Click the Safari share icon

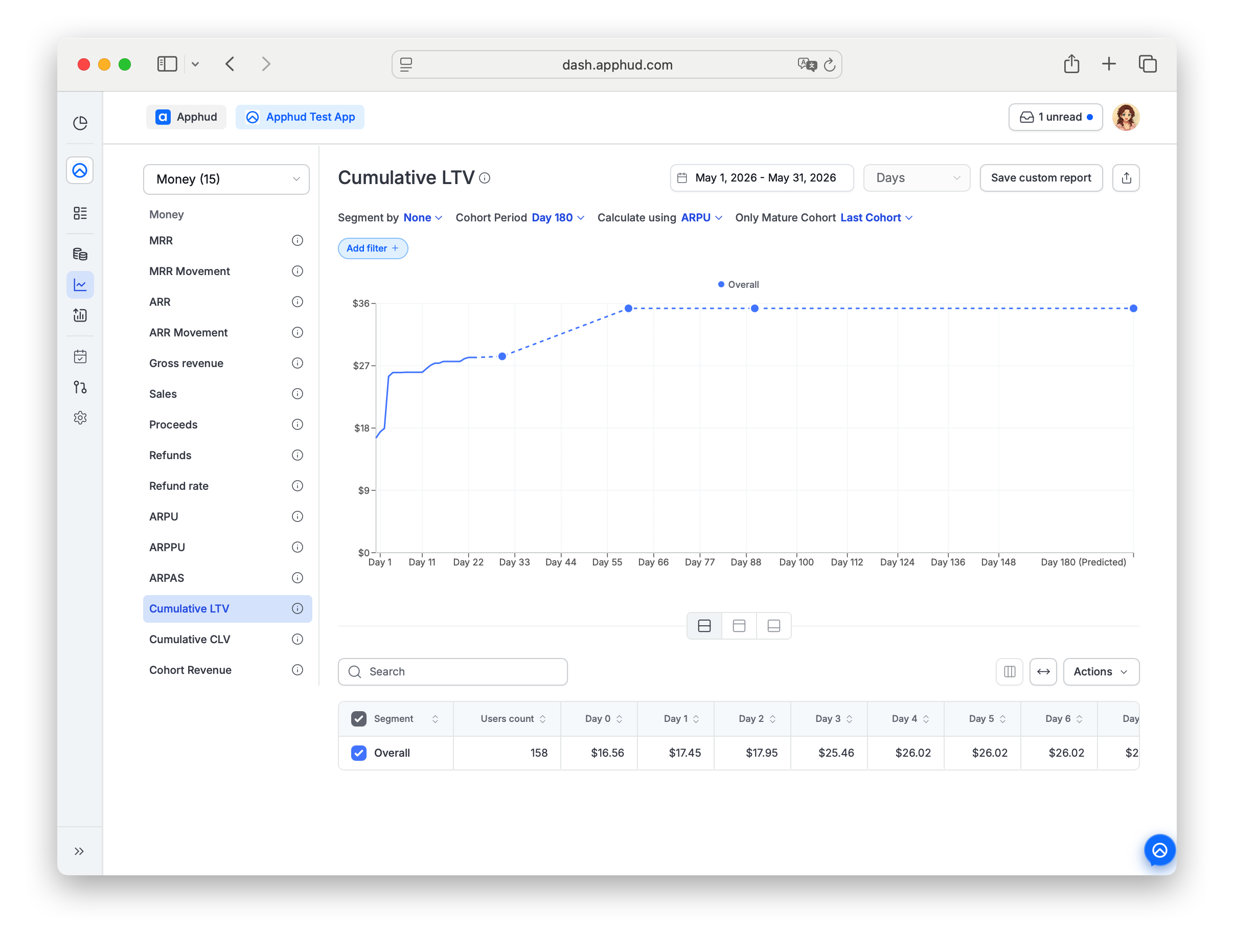click(x=1071, y=64)
